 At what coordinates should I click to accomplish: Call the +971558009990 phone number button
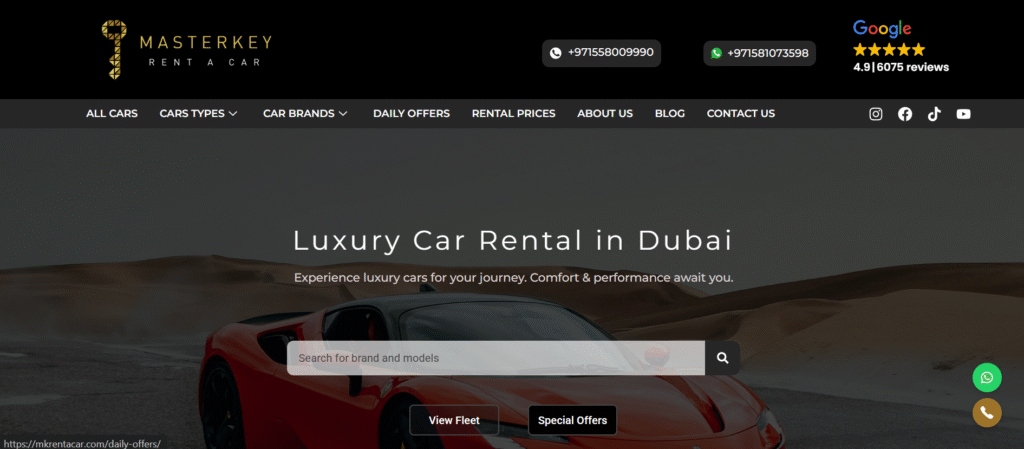(x=601, y=53)
